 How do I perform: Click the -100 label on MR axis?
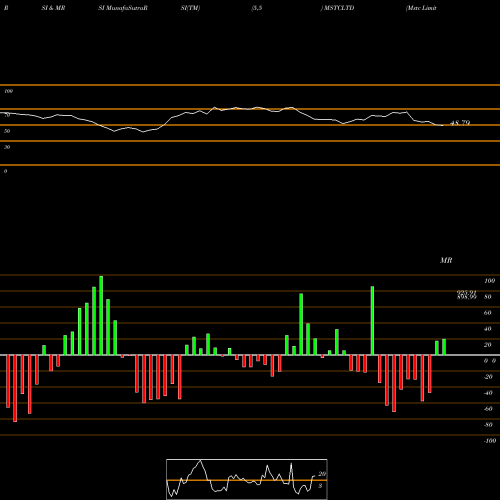pos(490,441)
